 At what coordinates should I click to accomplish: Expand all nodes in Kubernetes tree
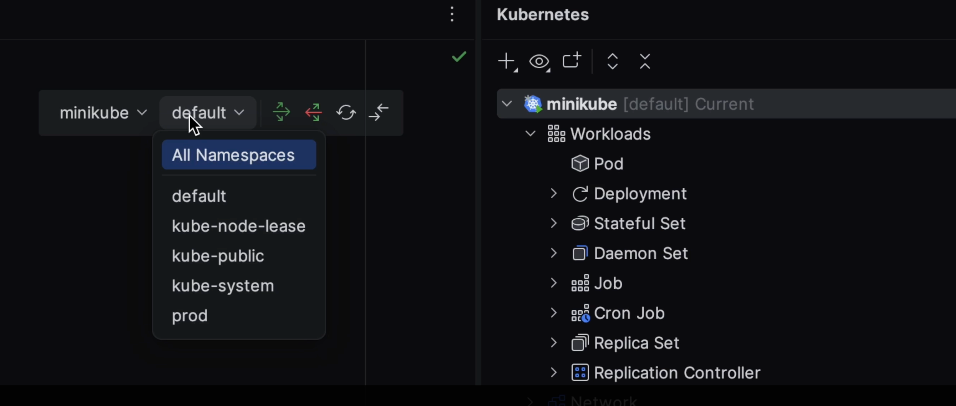click(613, 62)
